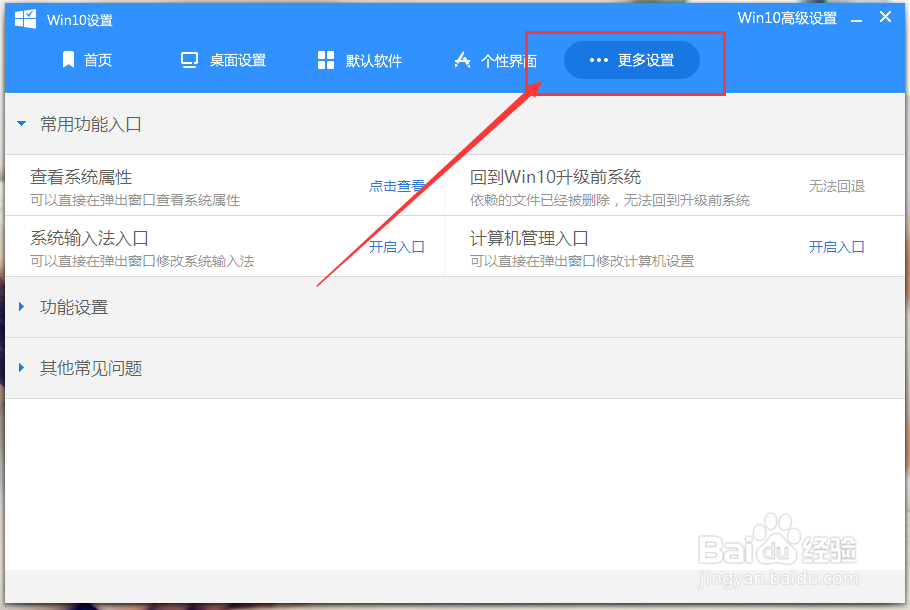Minimize the Win10设置 window
910x610 pixels.
857,20
